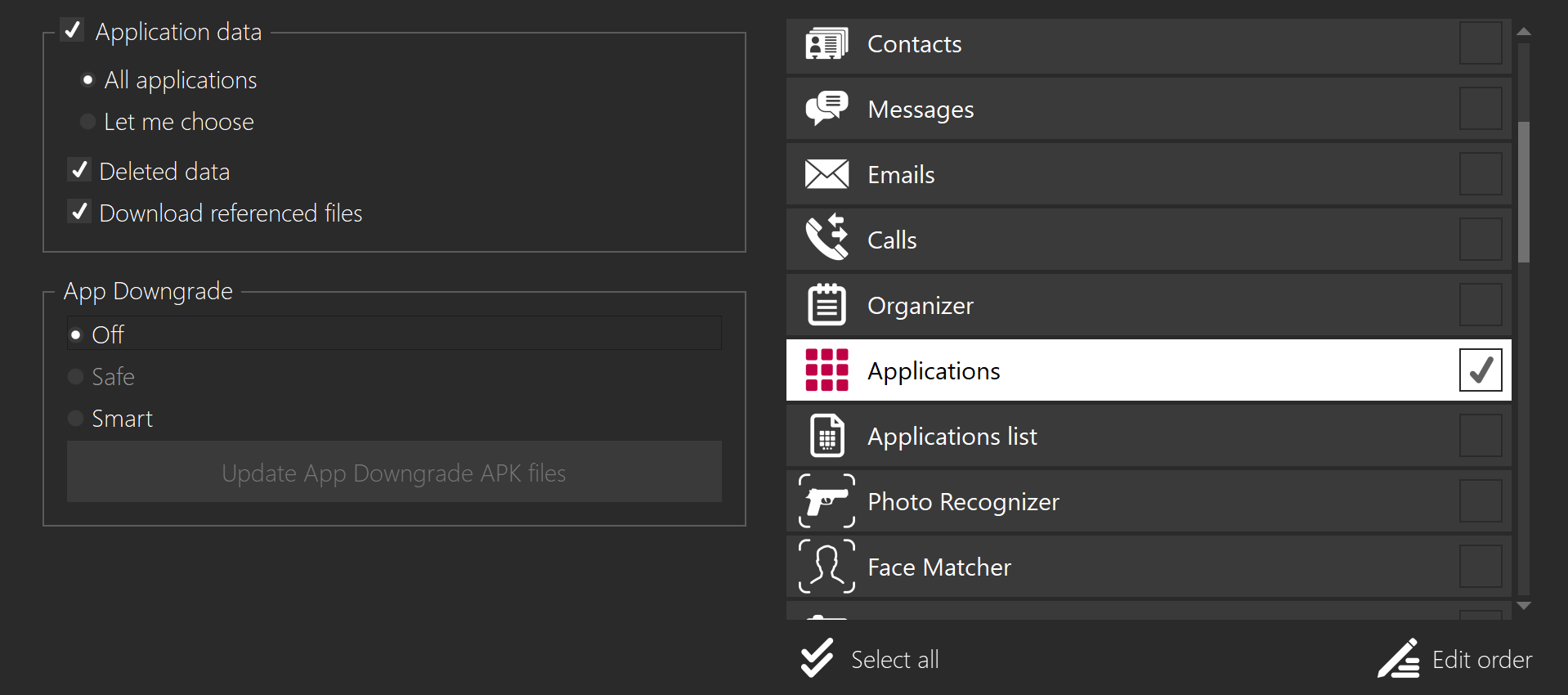
Task: Tick the checkbox in the Emails row
Action: point(1480,174)
